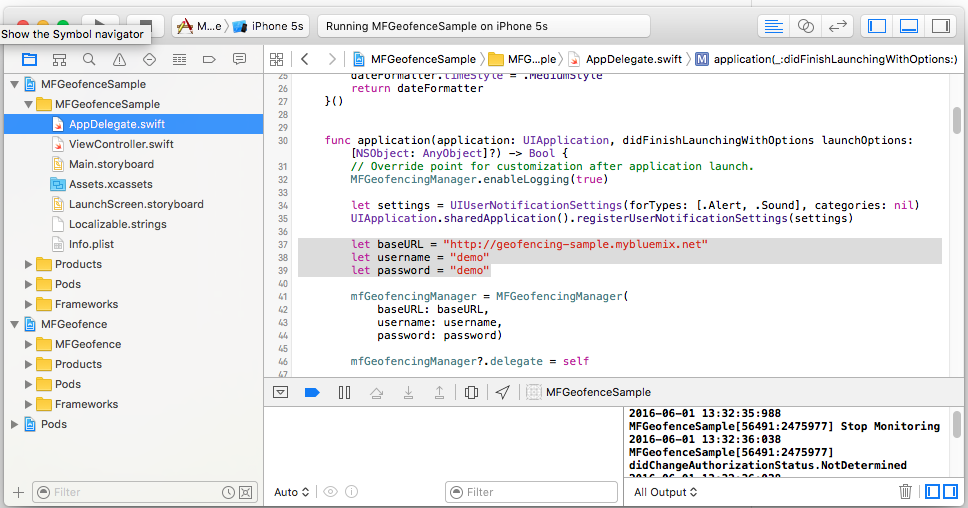Expand the root Pods project
Image resolution: width=968 pixels, height=508 pixels.
[14, 424]
